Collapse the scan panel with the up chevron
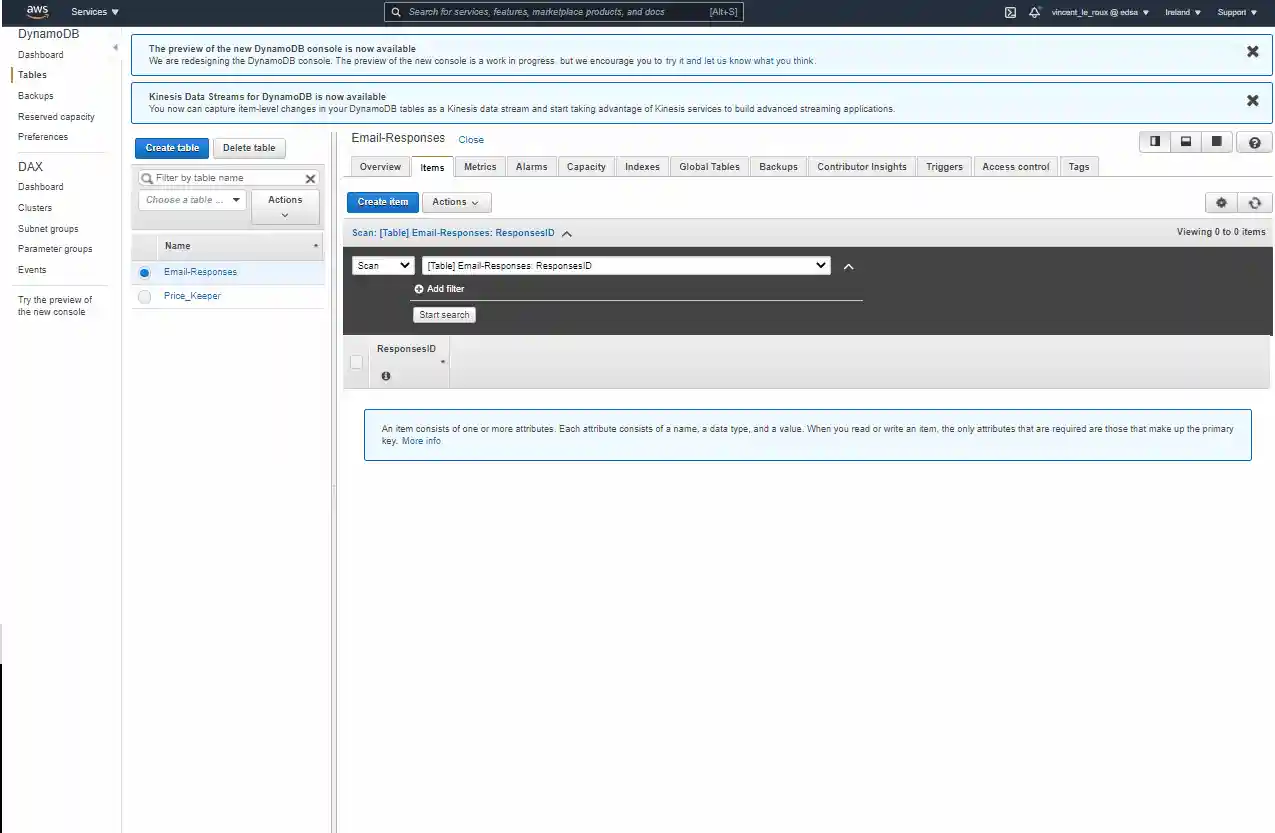The width and height of the screenshot is (1275, 833). click(x=848, y=267)
